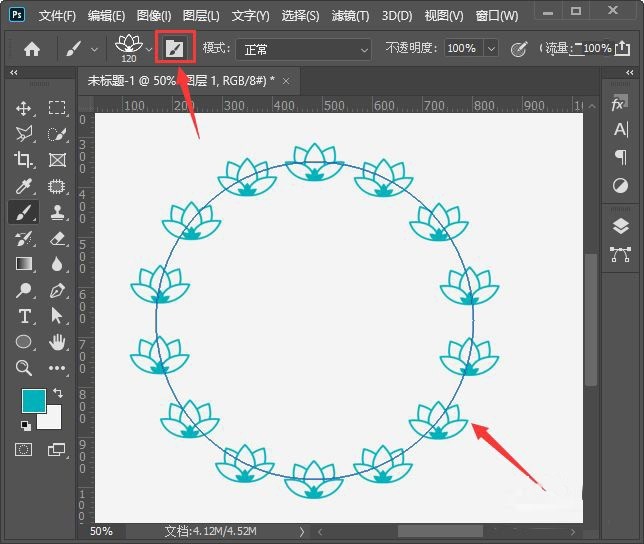Select the Crop tool
The image size is (644, 544).
(x=24, y=160)
